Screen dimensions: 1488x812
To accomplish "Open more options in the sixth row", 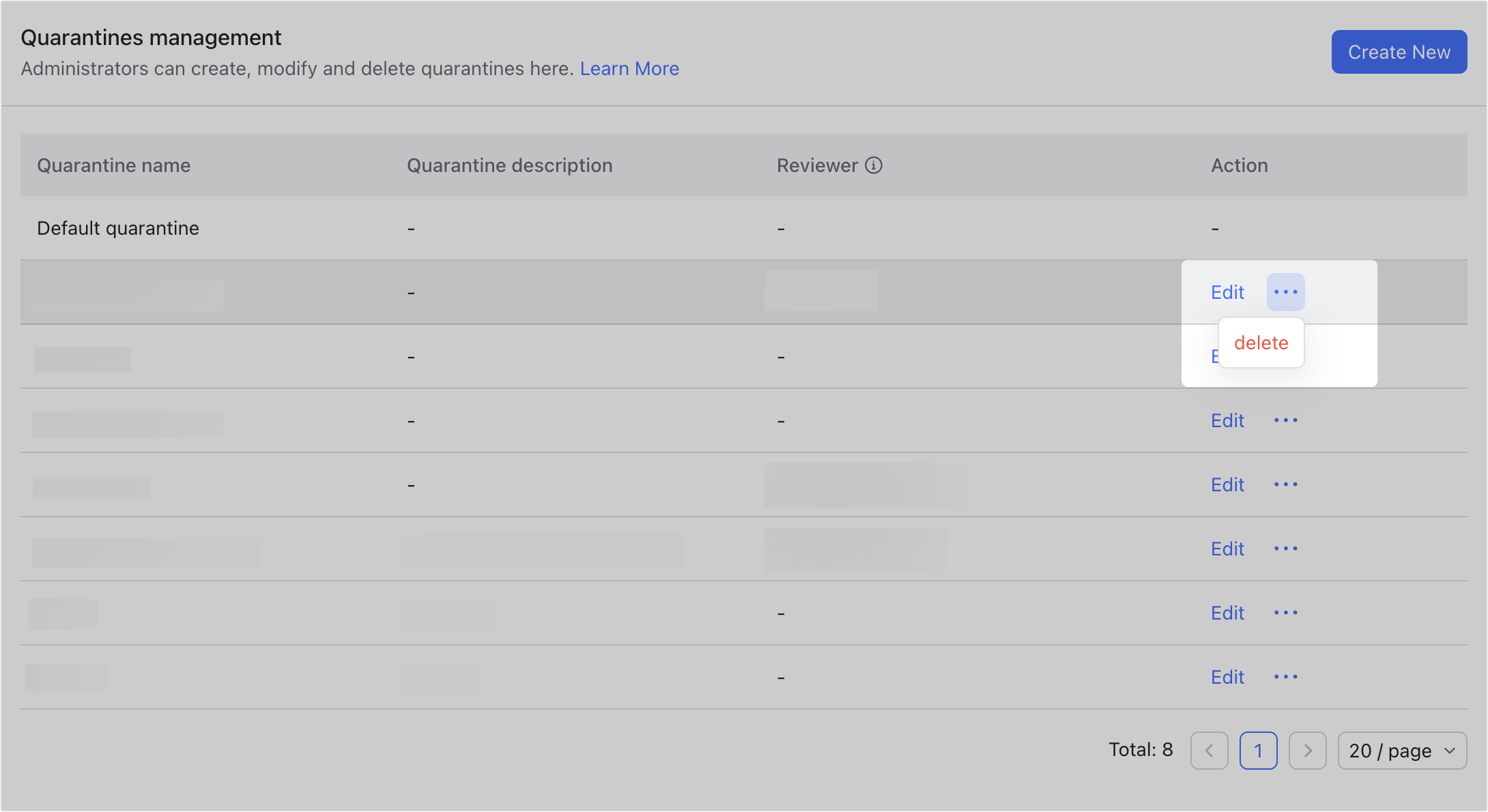I will (x=1286, y=549).
